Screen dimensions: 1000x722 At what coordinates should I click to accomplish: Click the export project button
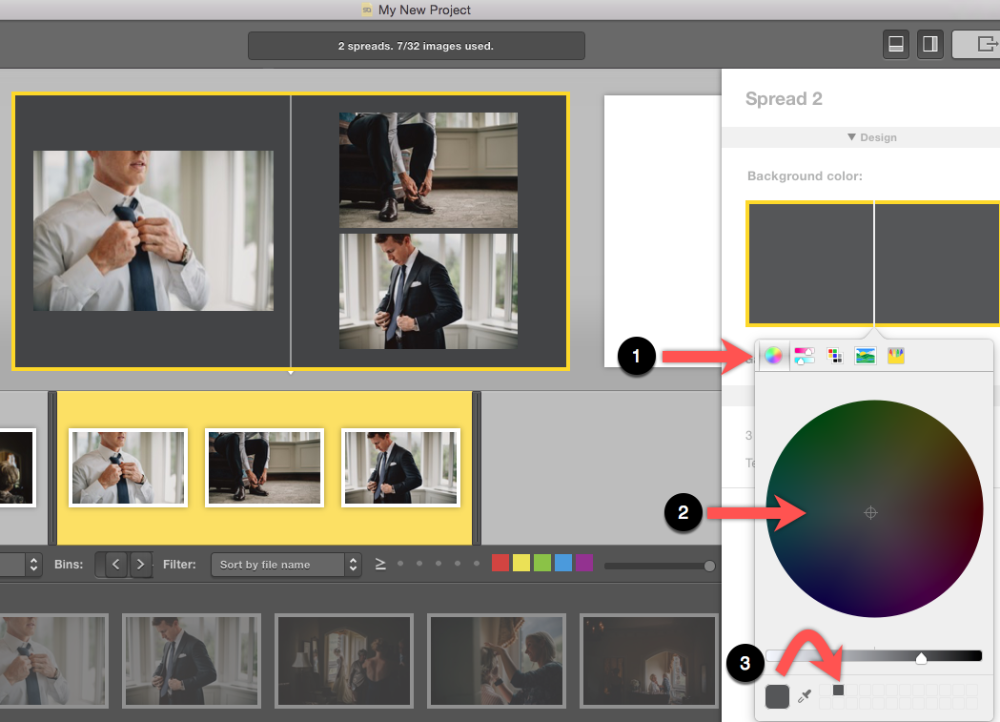979,44
